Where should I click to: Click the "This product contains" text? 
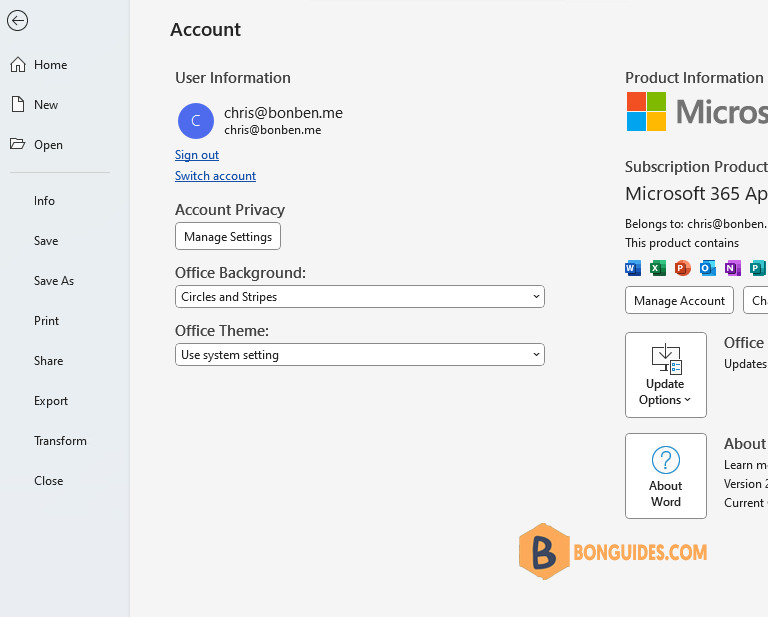click(x=681, y=243)
